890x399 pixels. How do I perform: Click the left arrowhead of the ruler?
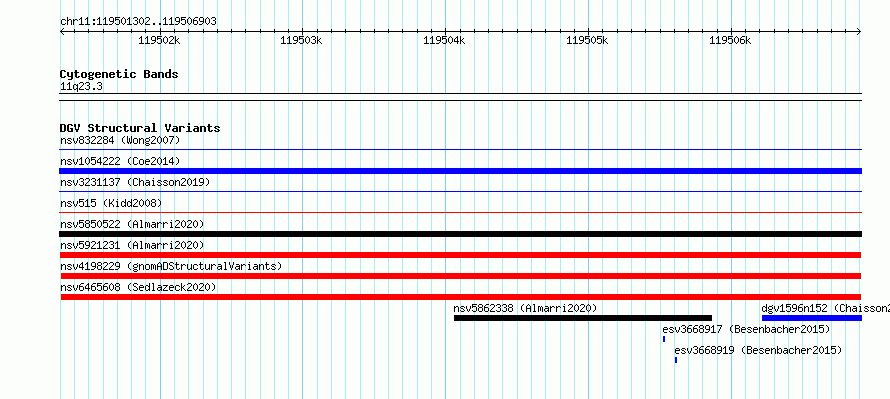tap(62, 32)
